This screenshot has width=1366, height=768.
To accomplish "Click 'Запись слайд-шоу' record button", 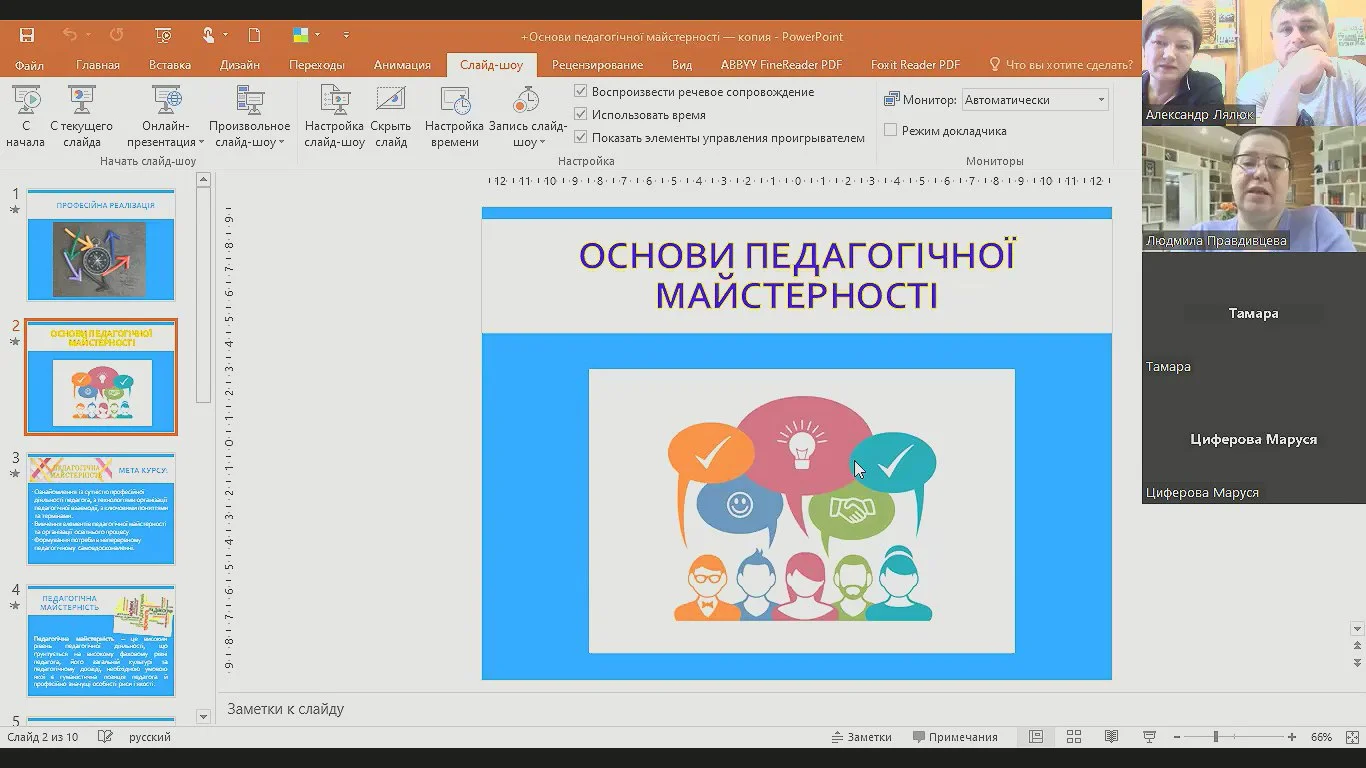I will click(527, 116).
